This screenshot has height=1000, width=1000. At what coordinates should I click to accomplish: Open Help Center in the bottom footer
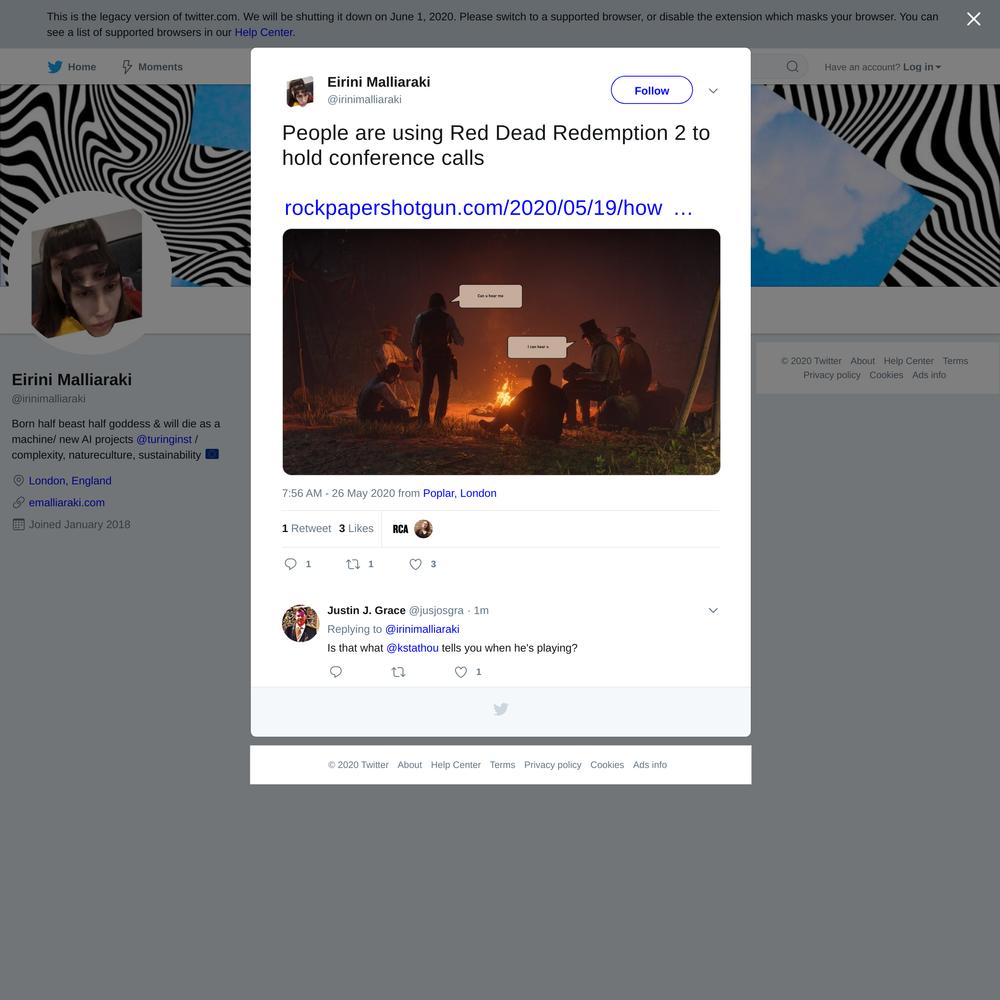tap(455, 765)
